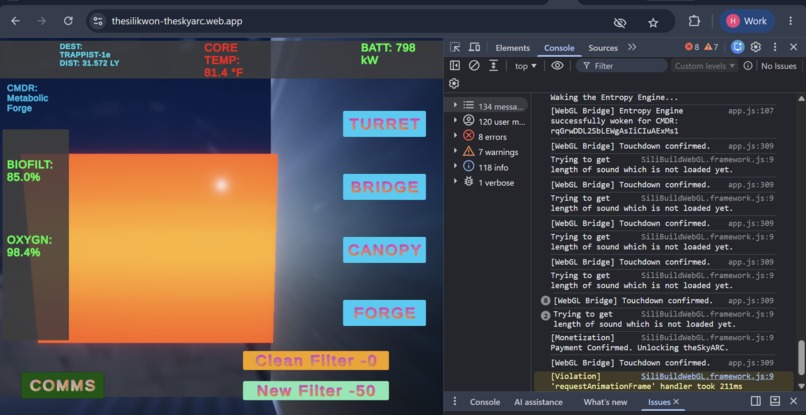Create a live expression with the eye icon
Viewport: 806px width, 415px height.
coord(557,65)
